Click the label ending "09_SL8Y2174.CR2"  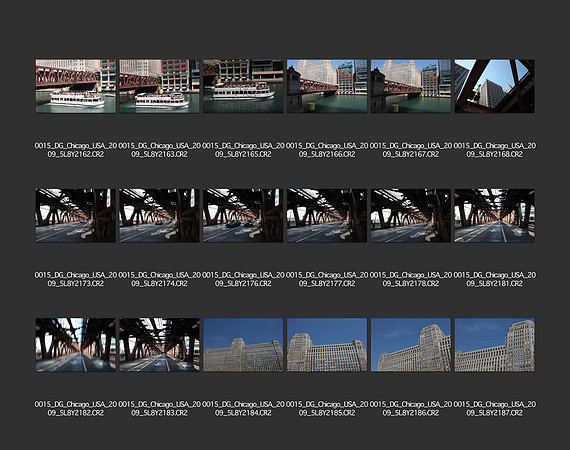pyautogui.click(x=160, y=279)
